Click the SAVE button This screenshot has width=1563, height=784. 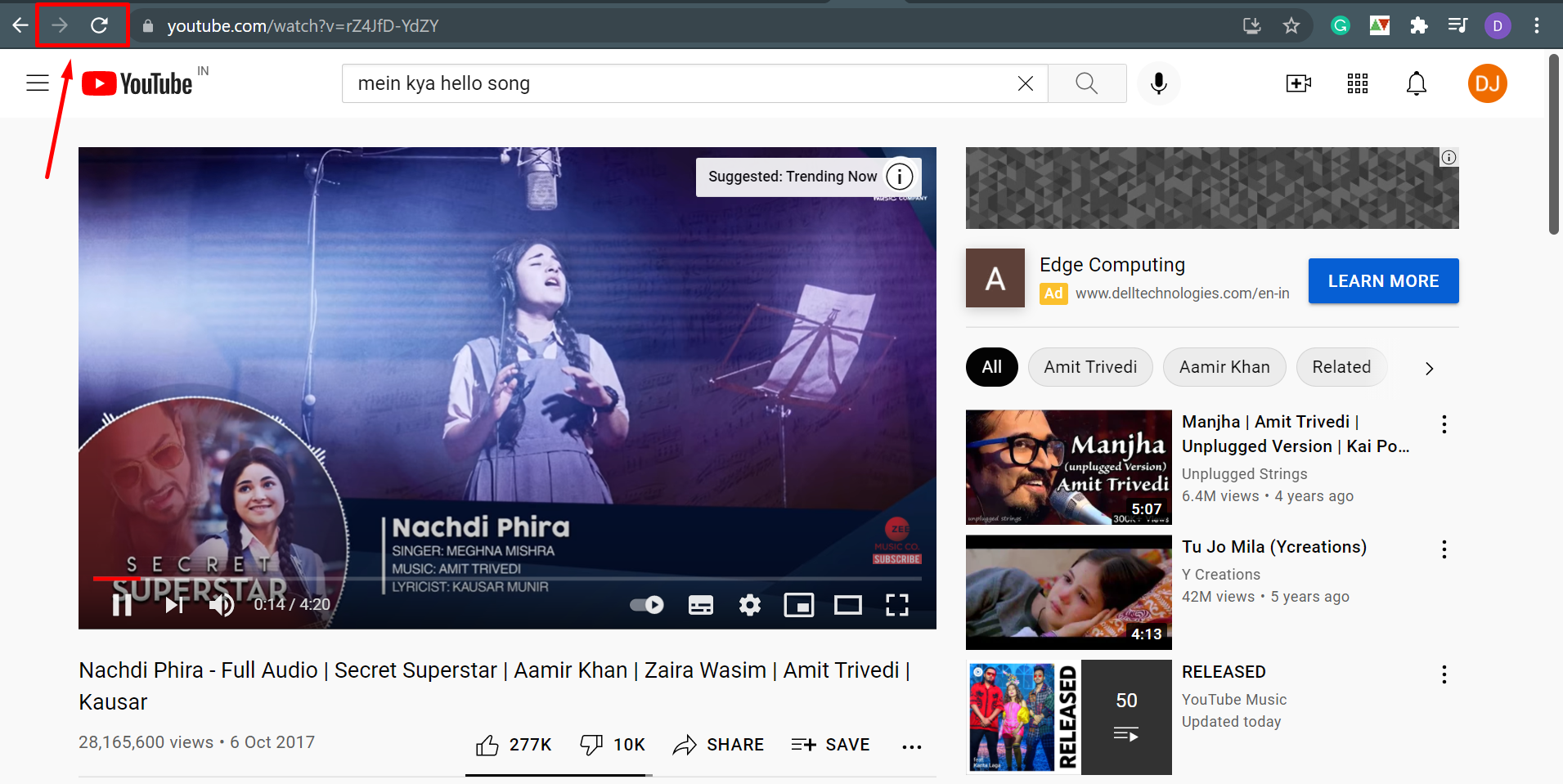(830, 745)
